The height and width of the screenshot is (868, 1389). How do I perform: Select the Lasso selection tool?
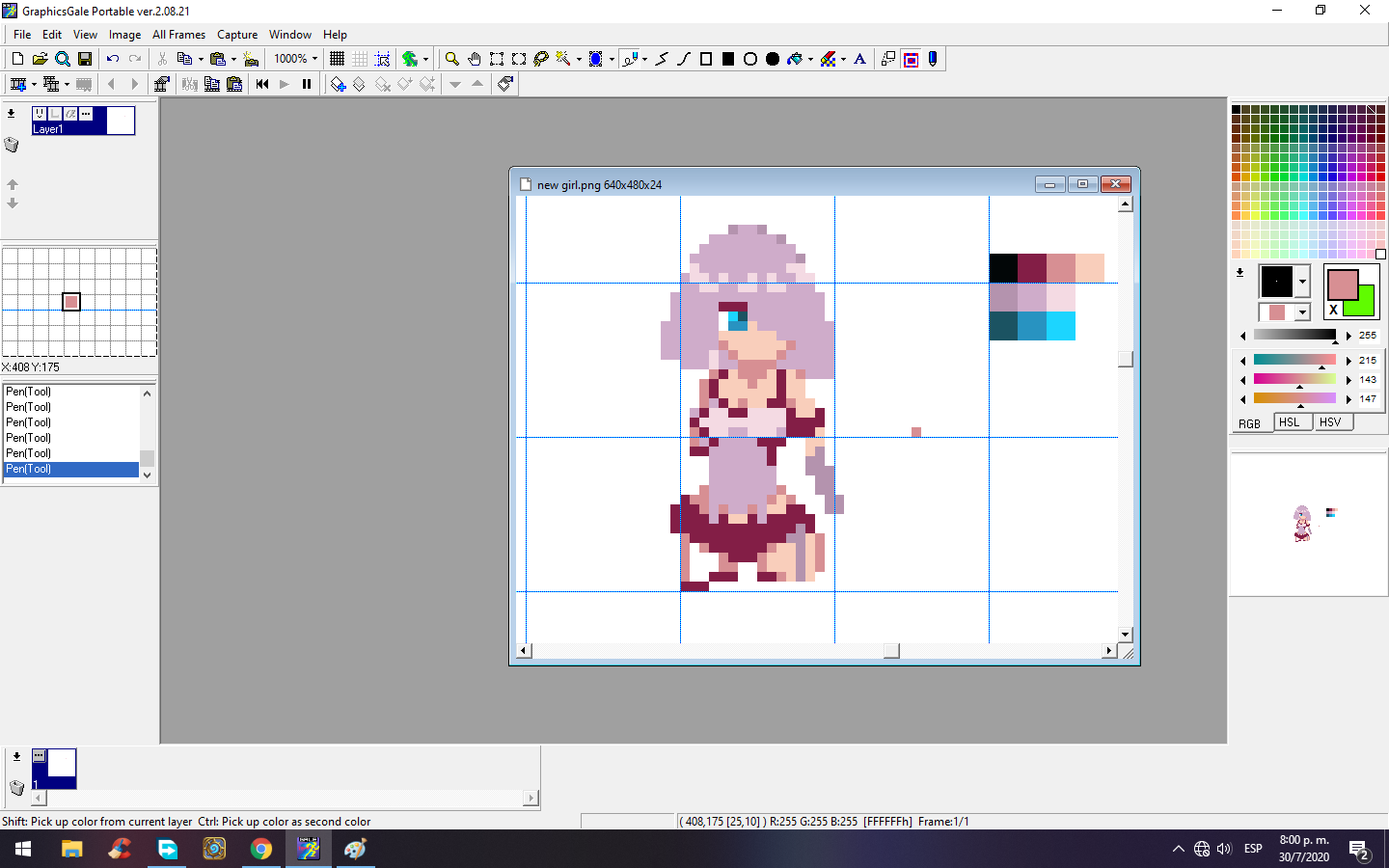point(540,59)
